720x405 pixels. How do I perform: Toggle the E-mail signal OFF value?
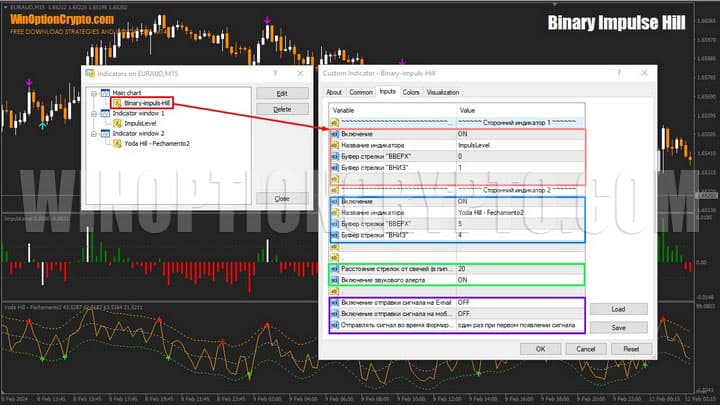(518, 303)
